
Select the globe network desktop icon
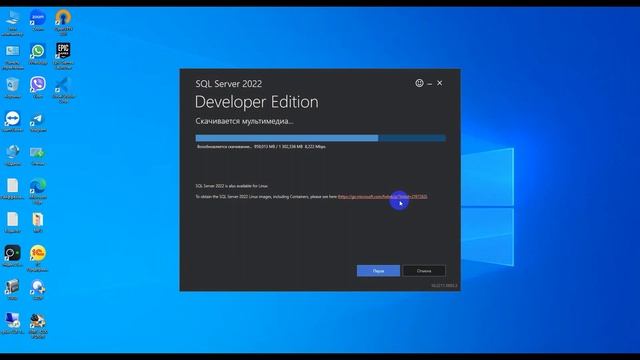point(12,155)
